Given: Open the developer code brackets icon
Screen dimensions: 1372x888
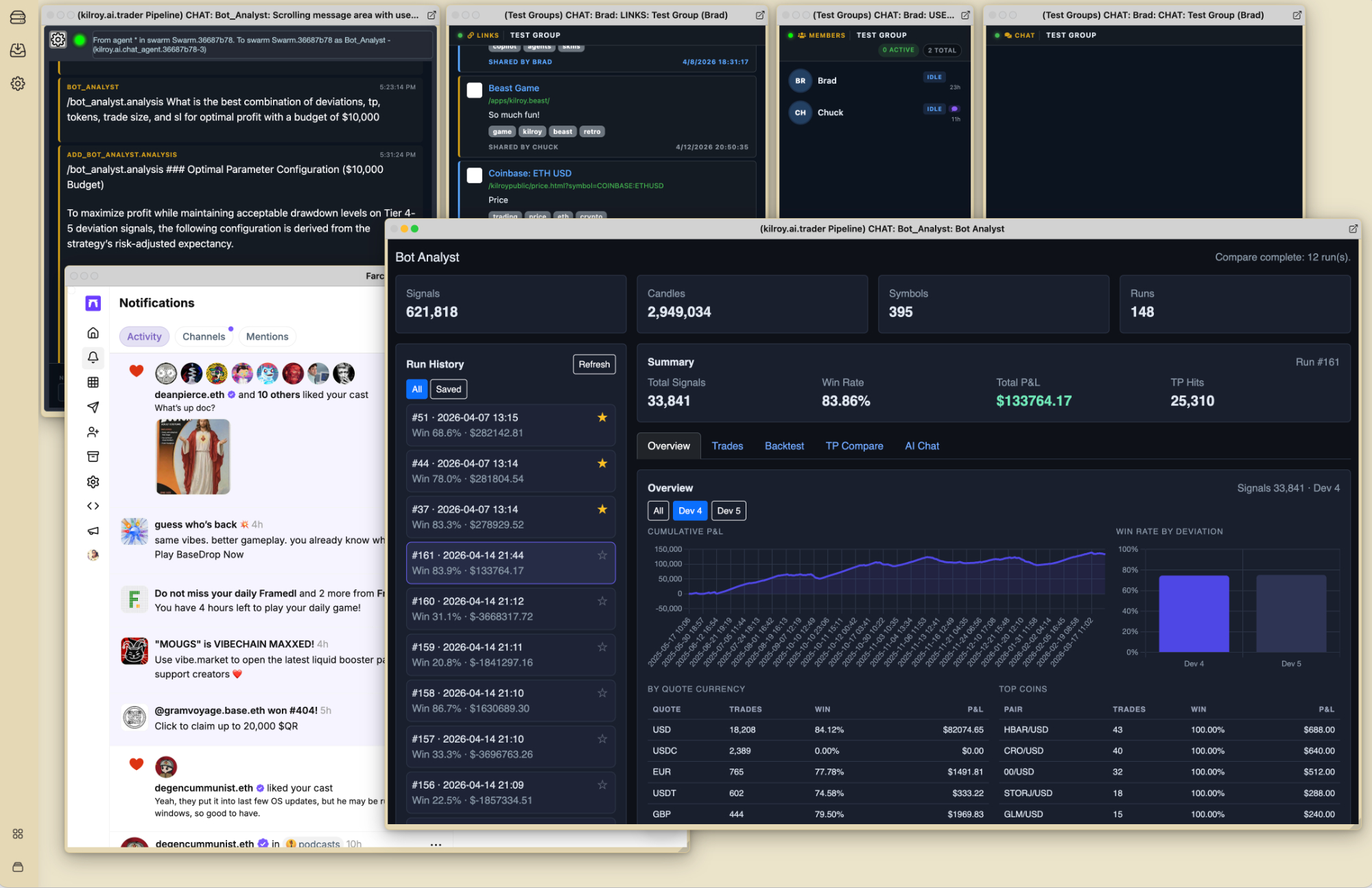Looking at the screenshot, I should pyautogui.click(x=93, y=506).
